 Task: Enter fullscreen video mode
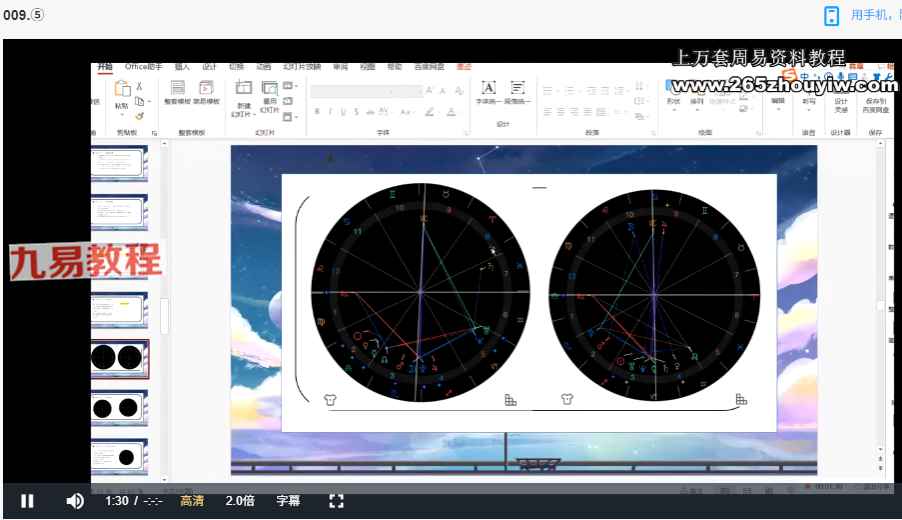click(x=337, y=501)
